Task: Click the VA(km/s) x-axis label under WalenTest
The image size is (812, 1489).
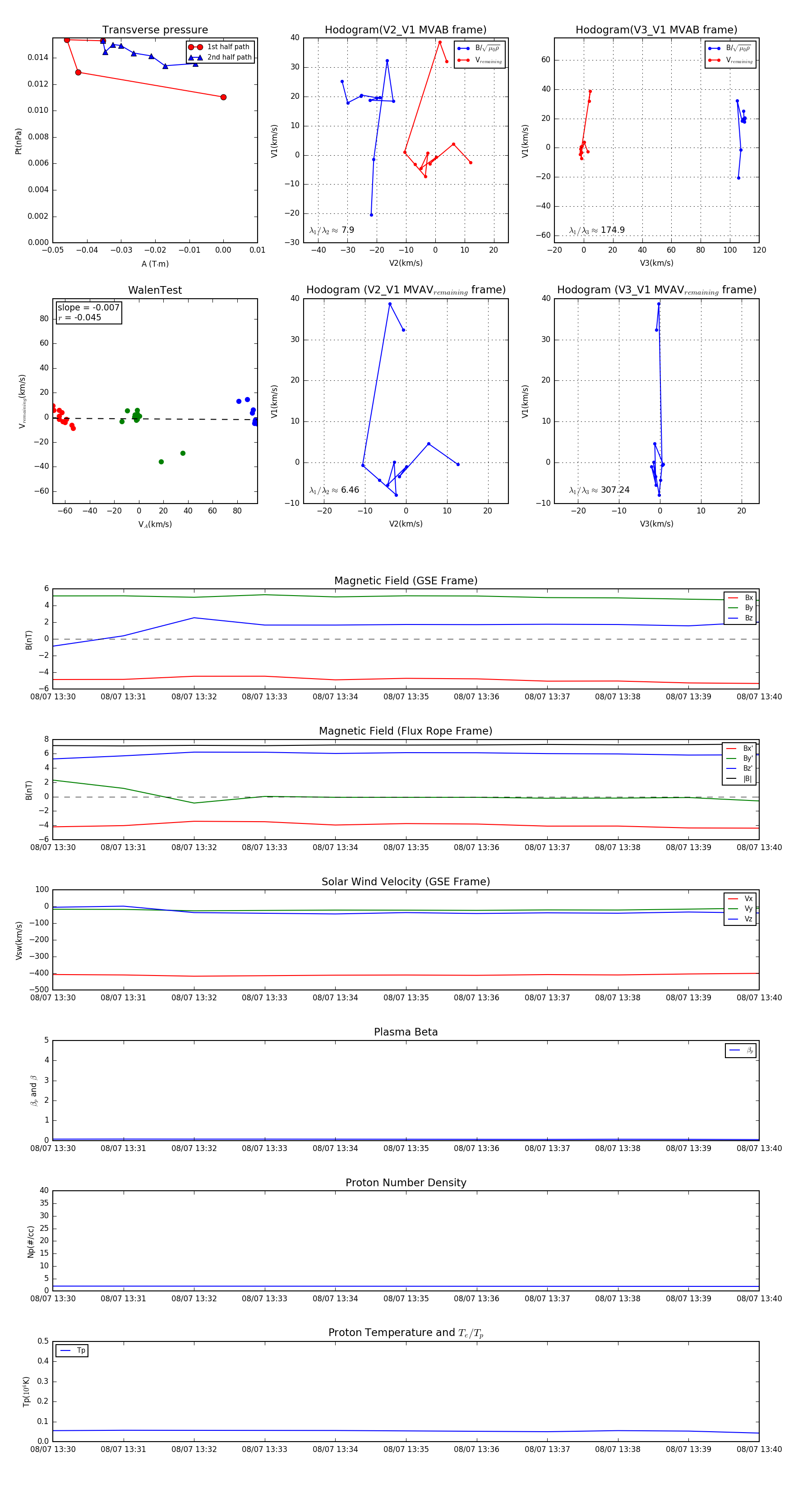Action: (x=155, y=524)
